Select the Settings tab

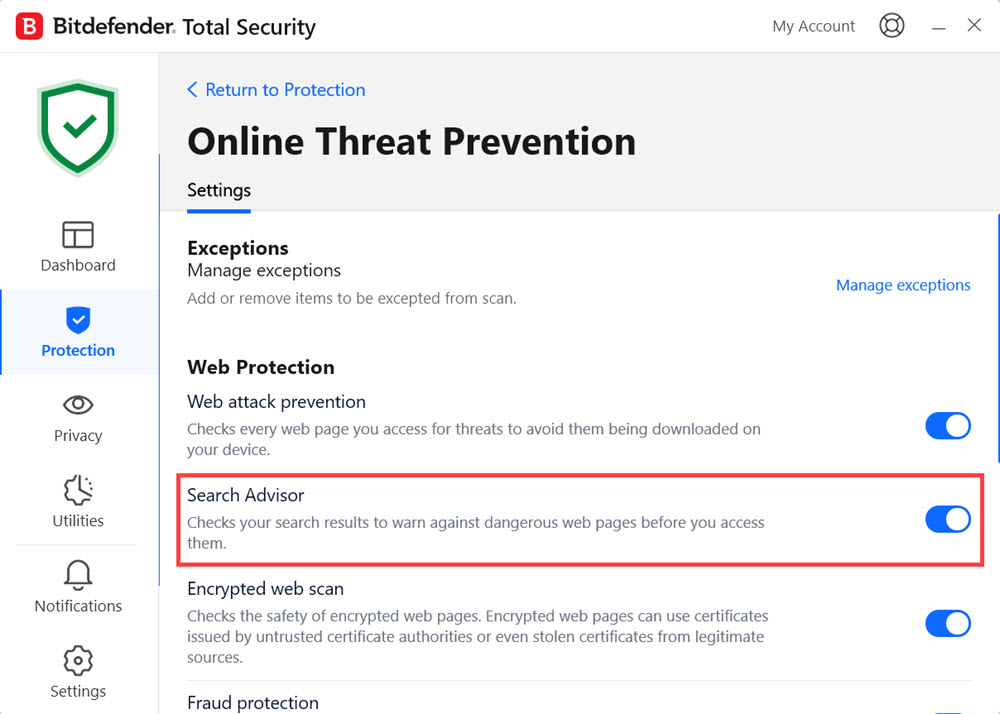[x=219, y=190]
